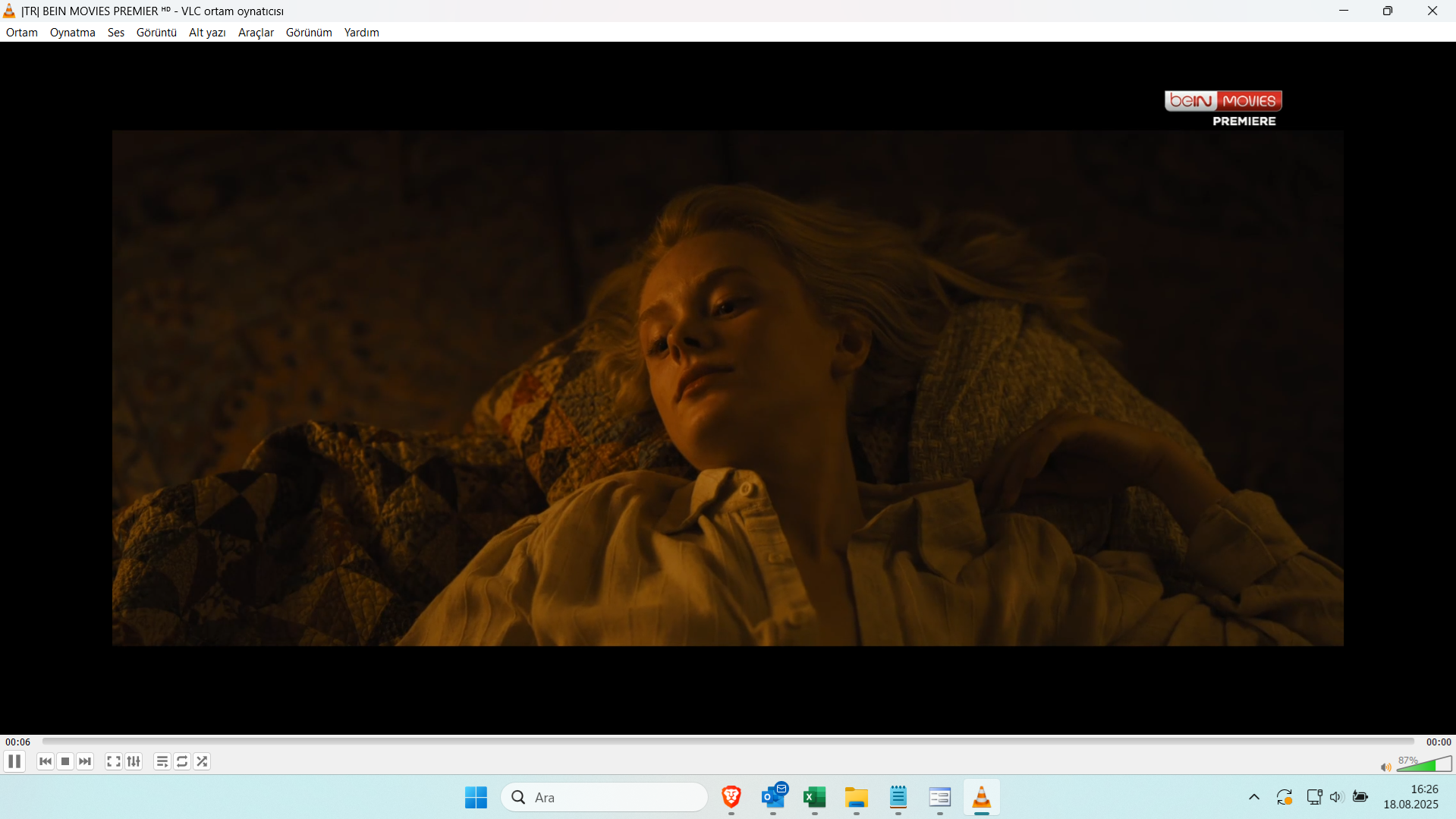Click the taskbar Ara search box
Screen dimensions: 1456x819
click(x=604, y=798)
